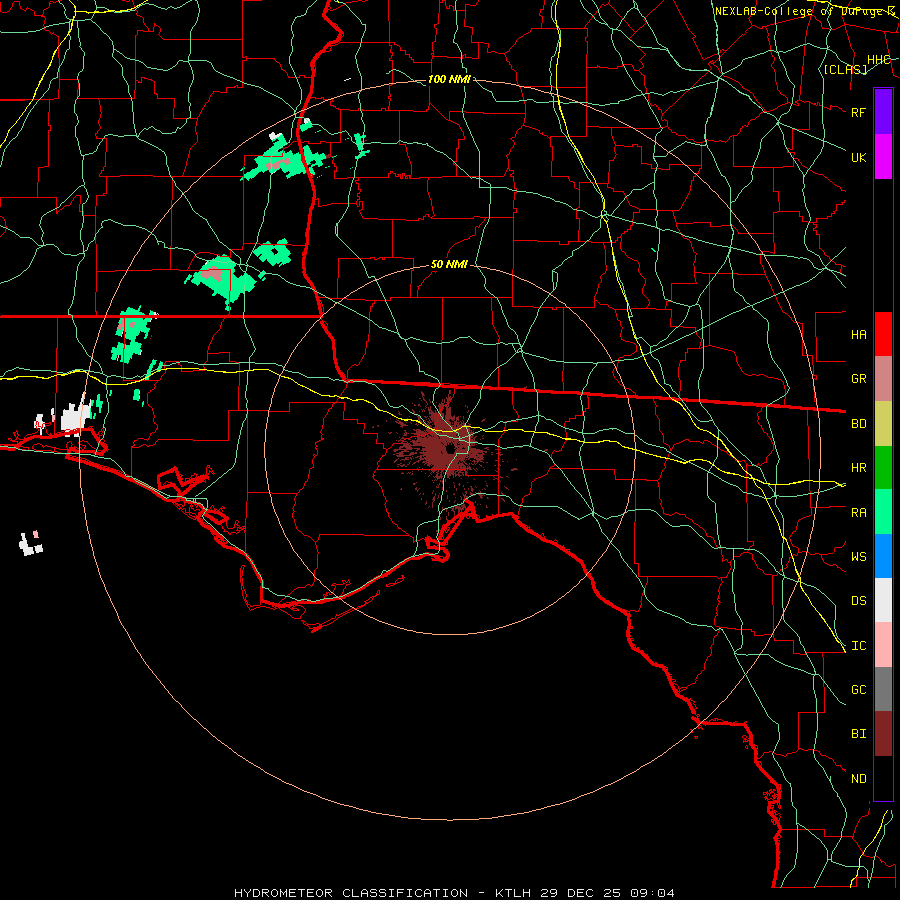Pick the dark green HR legend swatch
900x900 pixels.
click(883, 468)
